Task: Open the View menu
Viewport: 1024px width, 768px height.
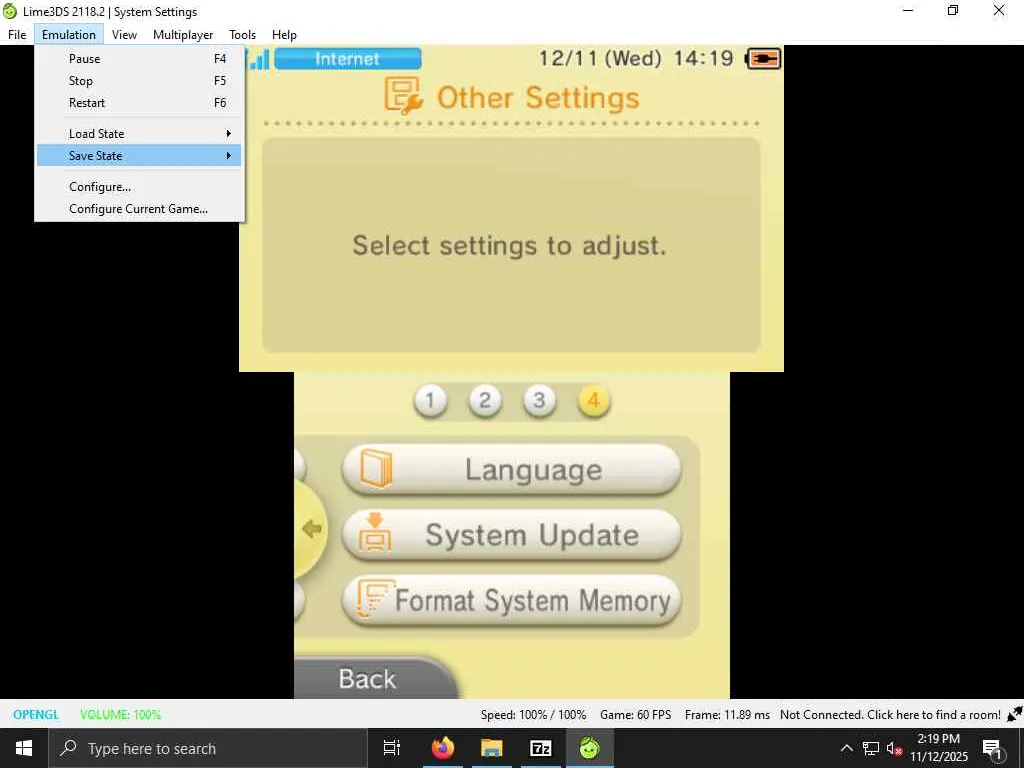Action: tap(124, 35)
